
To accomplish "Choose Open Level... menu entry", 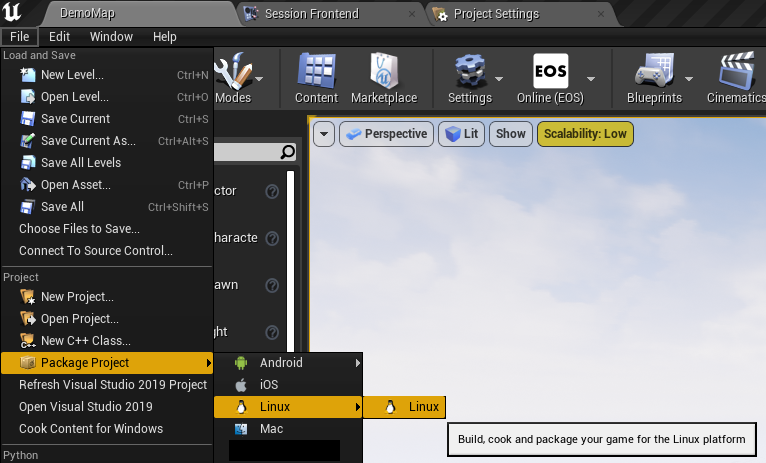I will pyautogui.click(x=107, y=97).
